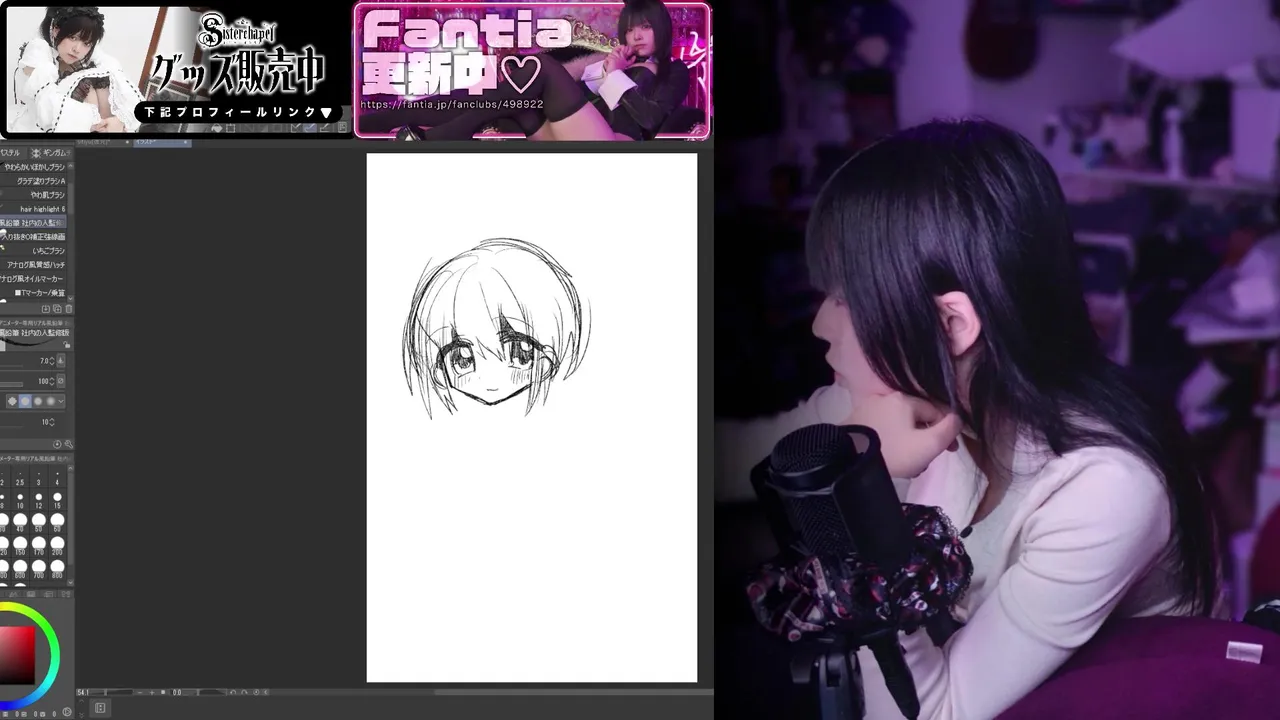1280x720 pixels.
Task: Click the delete sub tool trash icon
Action: pyautogui.click(x=68, y=309)
